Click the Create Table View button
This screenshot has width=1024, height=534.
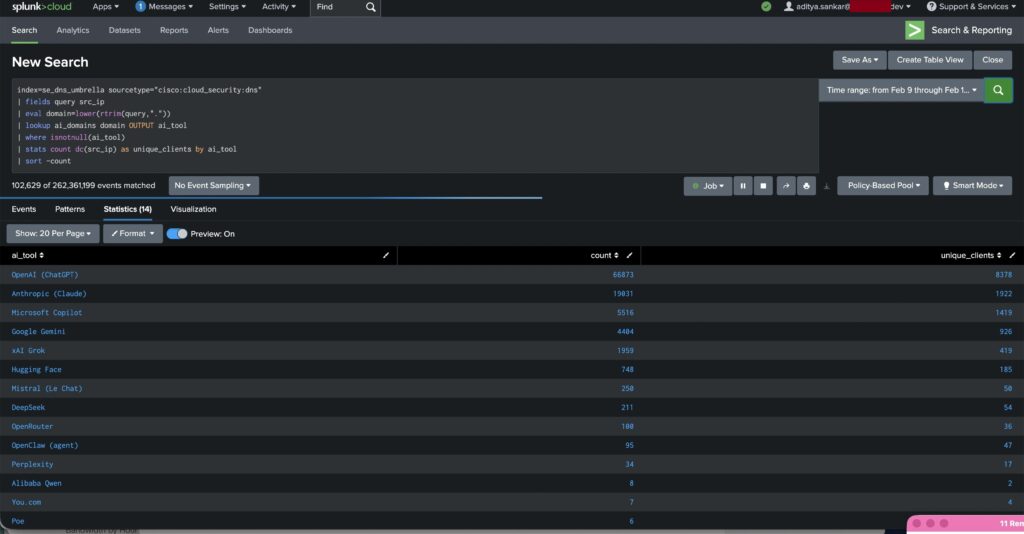(929, 60)
